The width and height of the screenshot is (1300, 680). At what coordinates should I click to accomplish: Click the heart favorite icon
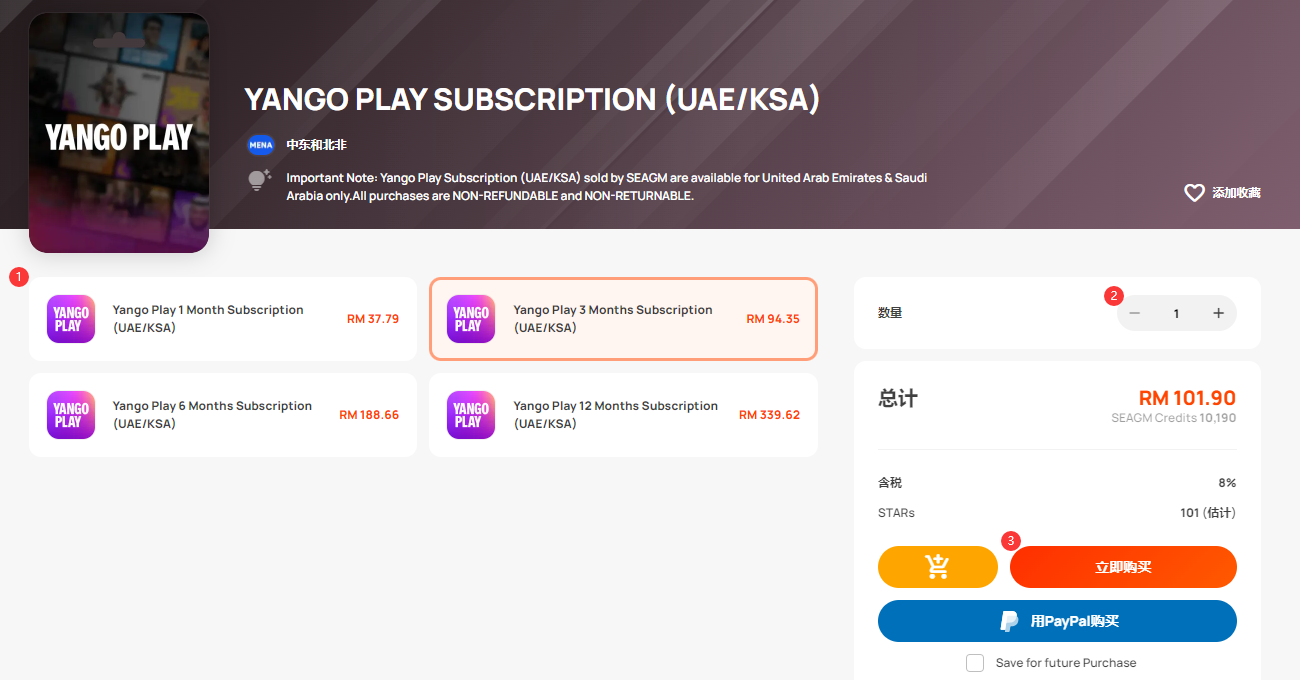(x=1194, y=193)
